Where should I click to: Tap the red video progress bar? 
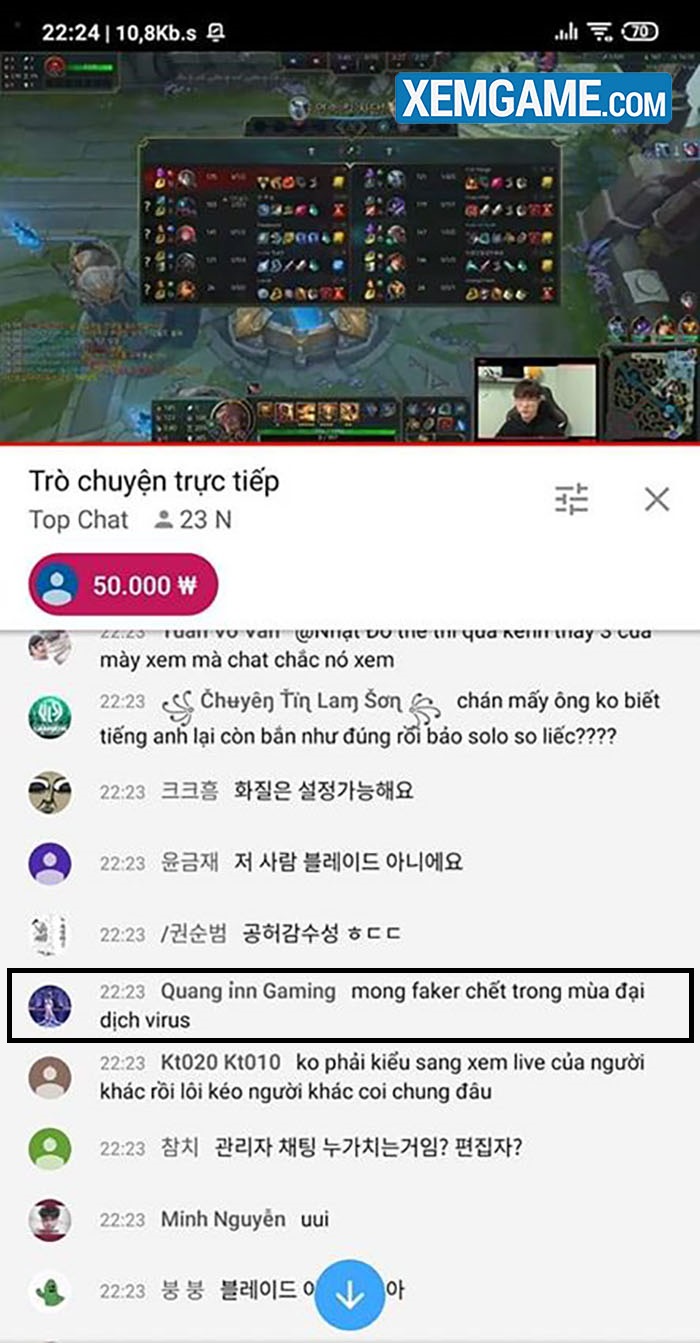click(349, 442)
